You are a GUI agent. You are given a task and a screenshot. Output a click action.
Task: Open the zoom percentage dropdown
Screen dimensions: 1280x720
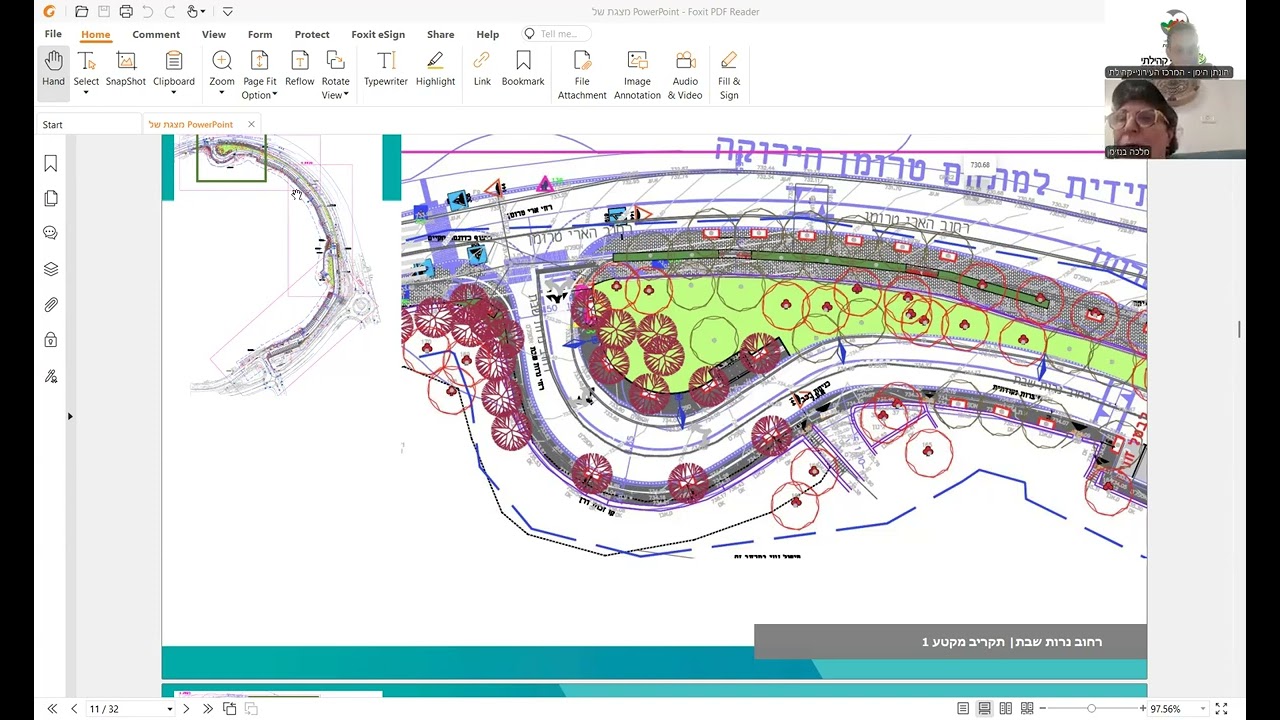click(x=1203, y=709)
